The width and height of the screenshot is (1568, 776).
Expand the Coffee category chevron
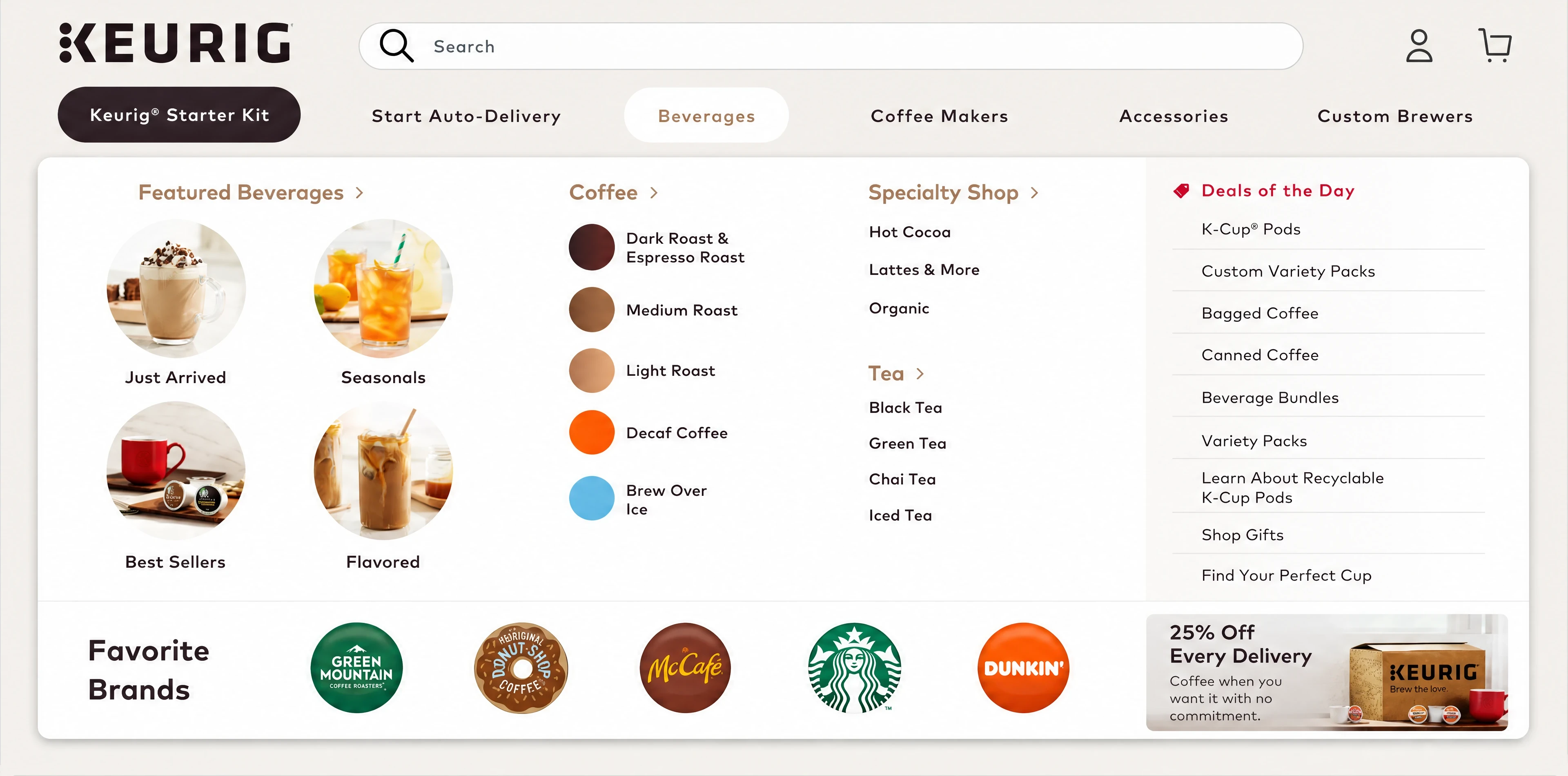pos(654,193)
